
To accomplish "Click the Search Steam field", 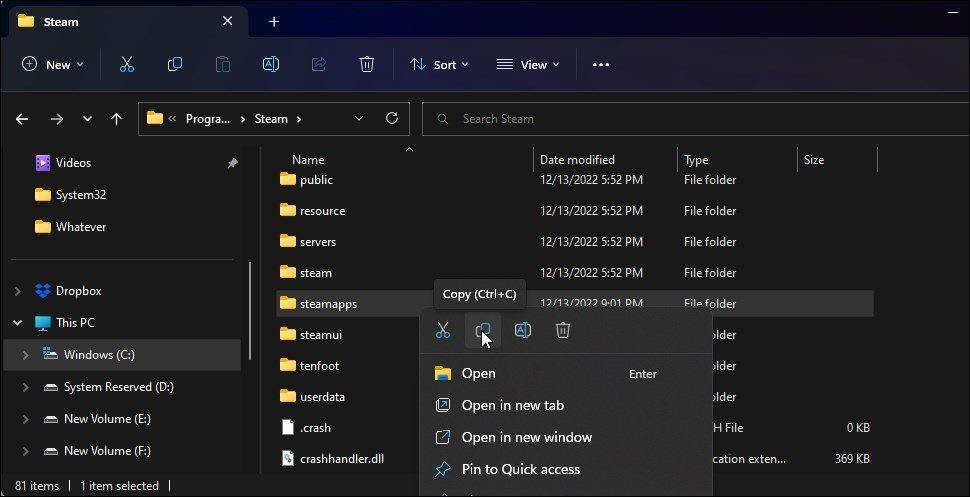I will (695, 119).
